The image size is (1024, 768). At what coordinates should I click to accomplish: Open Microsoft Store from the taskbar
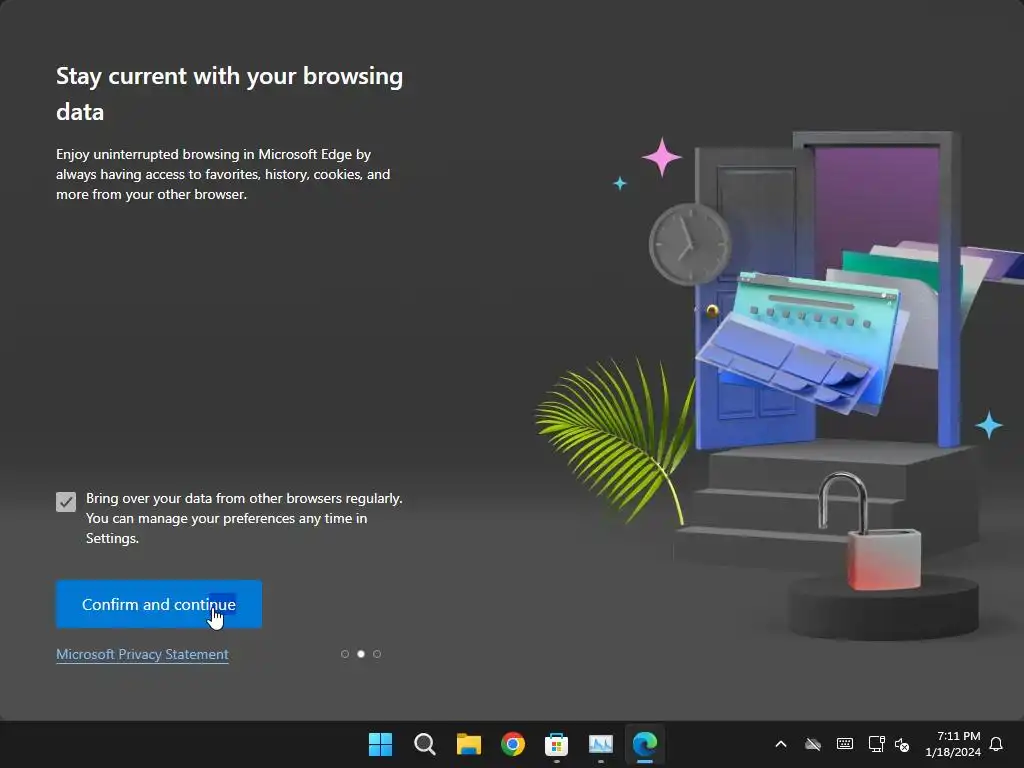(556, 744)
